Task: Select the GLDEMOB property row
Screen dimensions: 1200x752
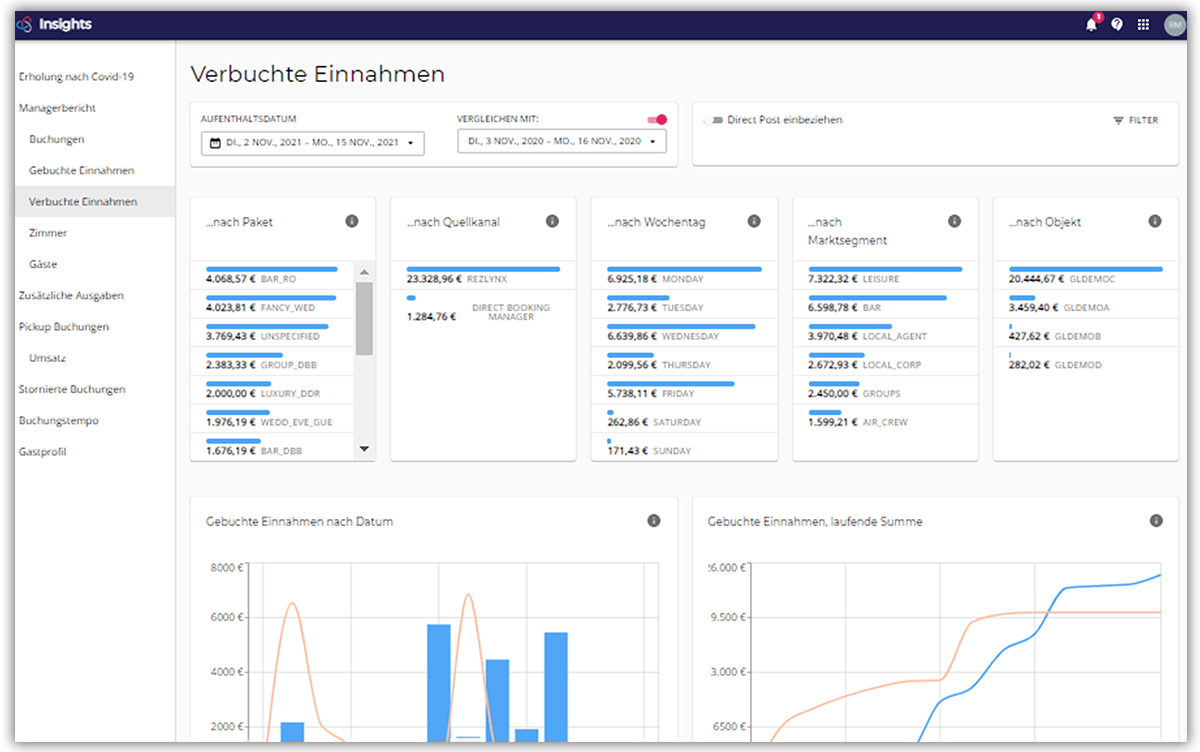Action: click(x=1086, y=333)
